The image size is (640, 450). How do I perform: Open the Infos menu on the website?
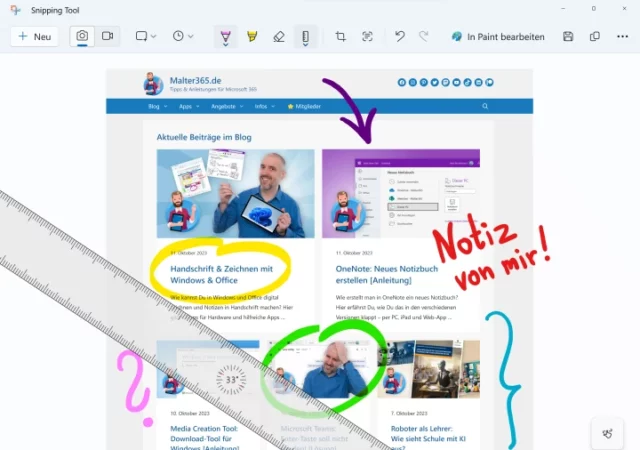264,107
